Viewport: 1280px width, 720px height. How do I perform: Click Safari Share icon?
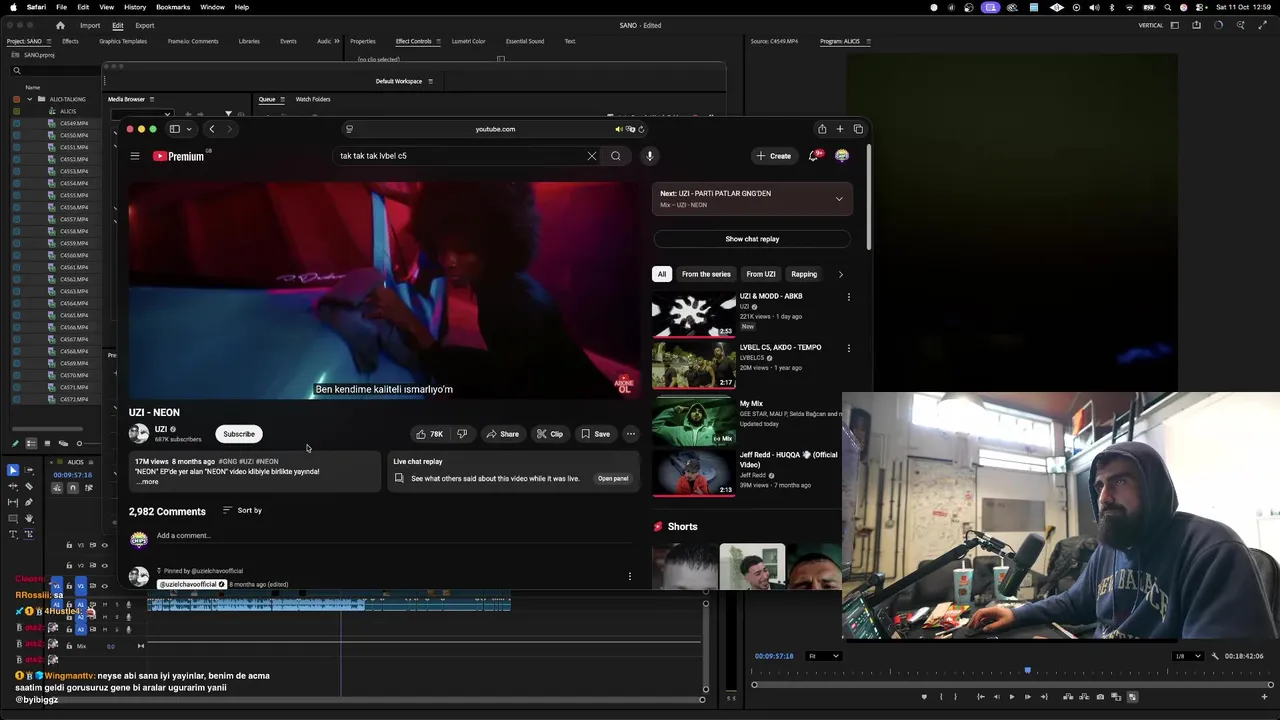pos(822,129)
